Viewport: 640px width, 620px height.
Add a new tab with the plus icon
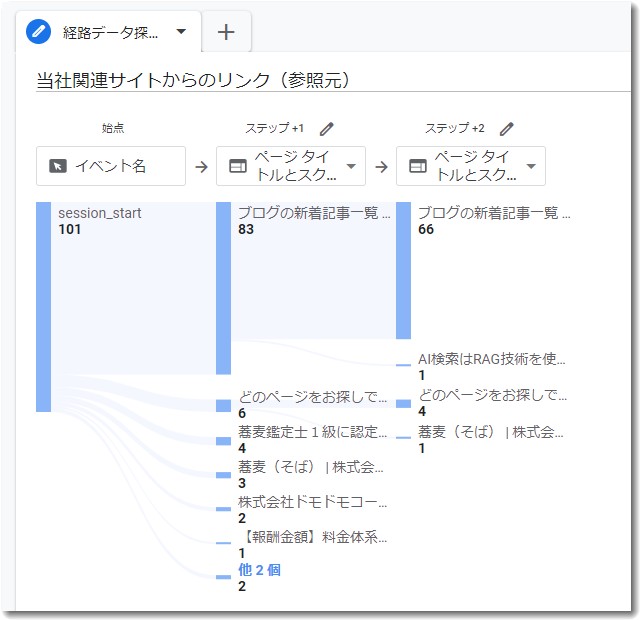226,32
